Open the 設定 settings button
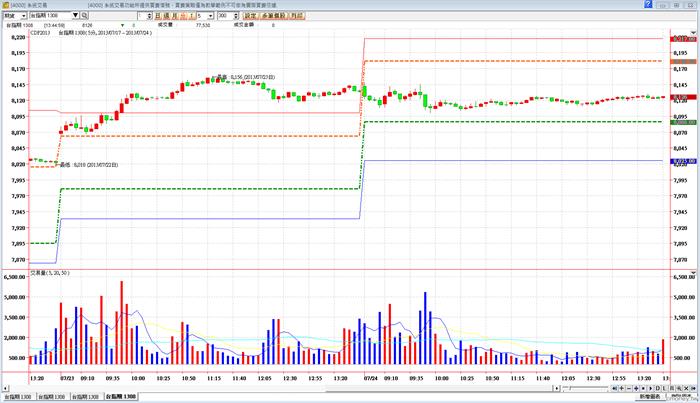The width and height of the screenshot is (700, 403). coord(250,16)
